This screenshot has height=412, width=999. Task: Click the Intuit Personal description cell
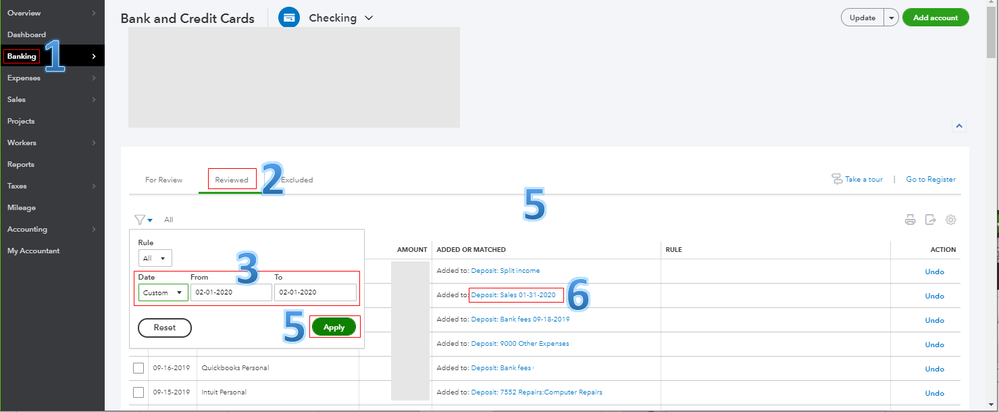click(x=224, y=392)
